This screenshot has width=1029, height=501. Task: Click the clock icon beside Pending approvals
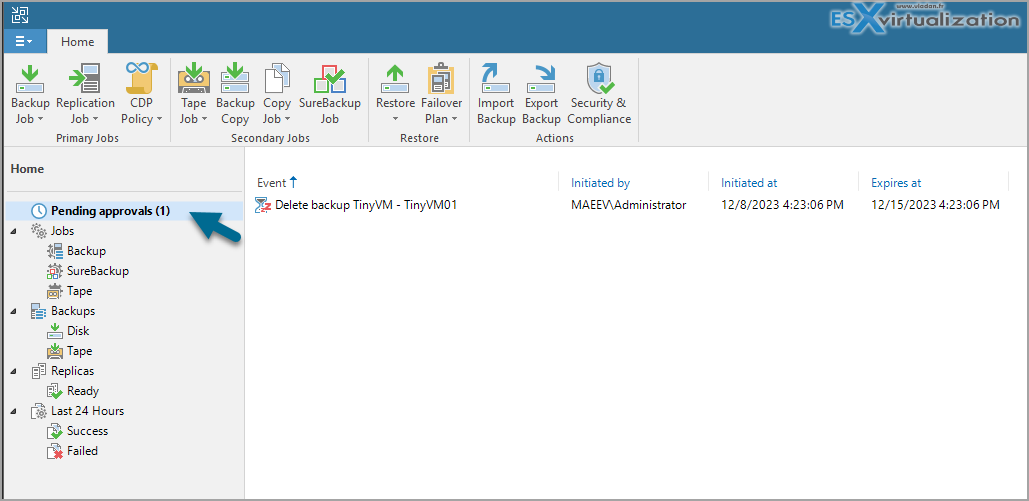click(39, 211)
